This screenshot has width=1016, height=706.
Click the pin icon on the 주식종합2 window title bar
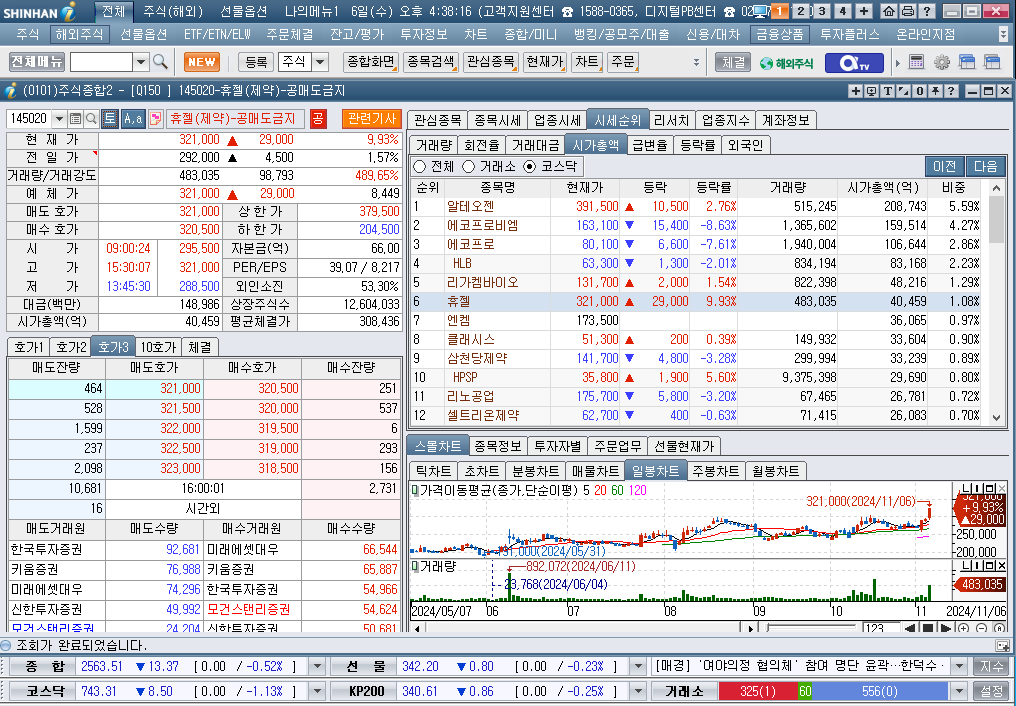(x=935, y=91)
